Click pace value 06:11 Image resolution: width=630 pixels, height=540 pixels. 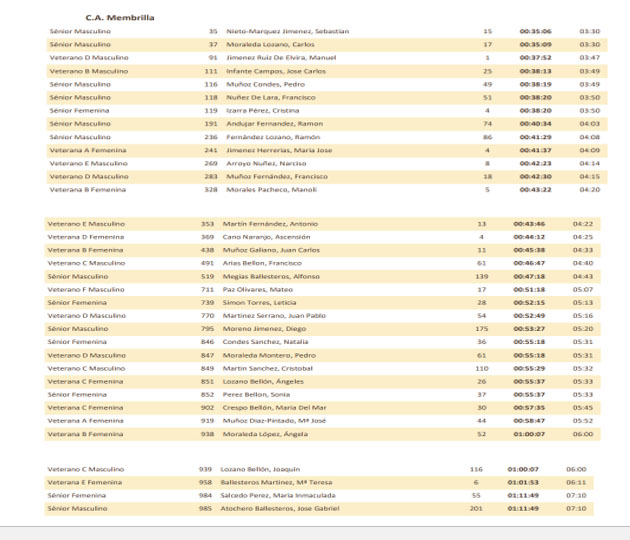[x=576, y=482]
